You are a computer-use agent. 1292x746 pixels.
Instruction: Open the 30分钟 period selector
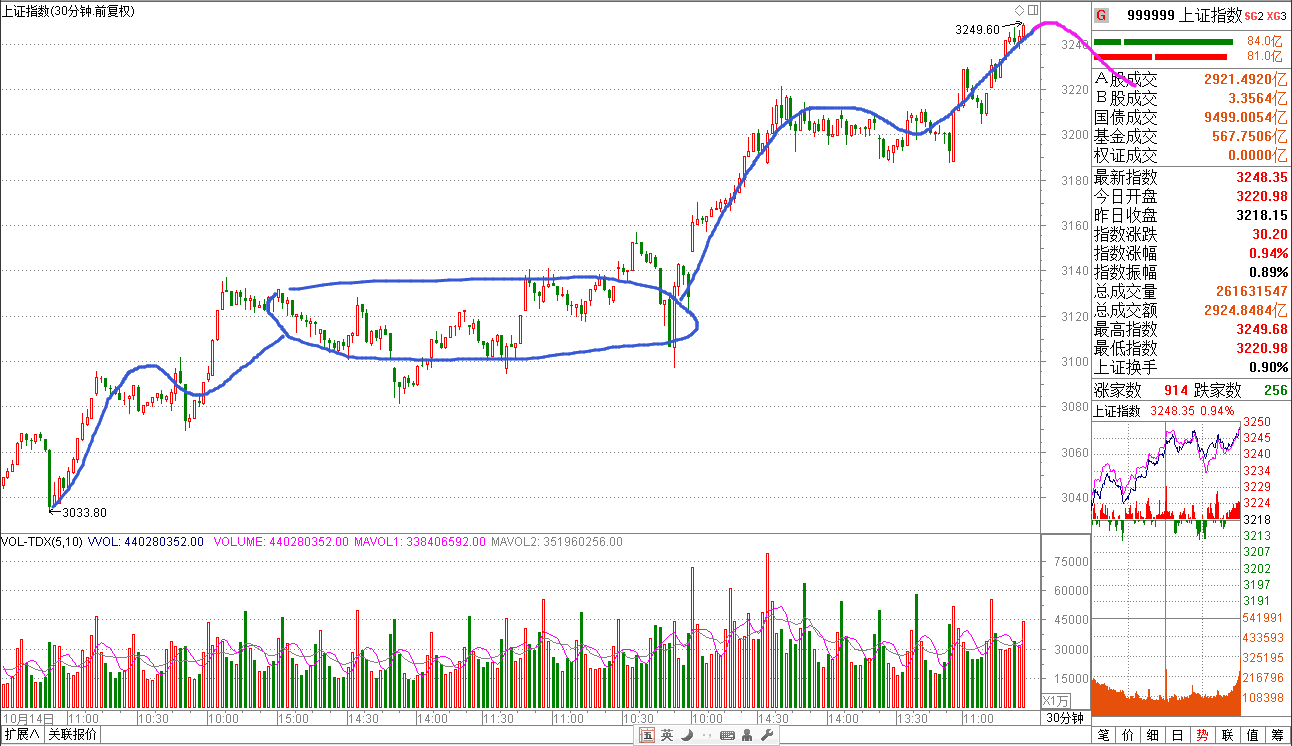(1065, 718)
